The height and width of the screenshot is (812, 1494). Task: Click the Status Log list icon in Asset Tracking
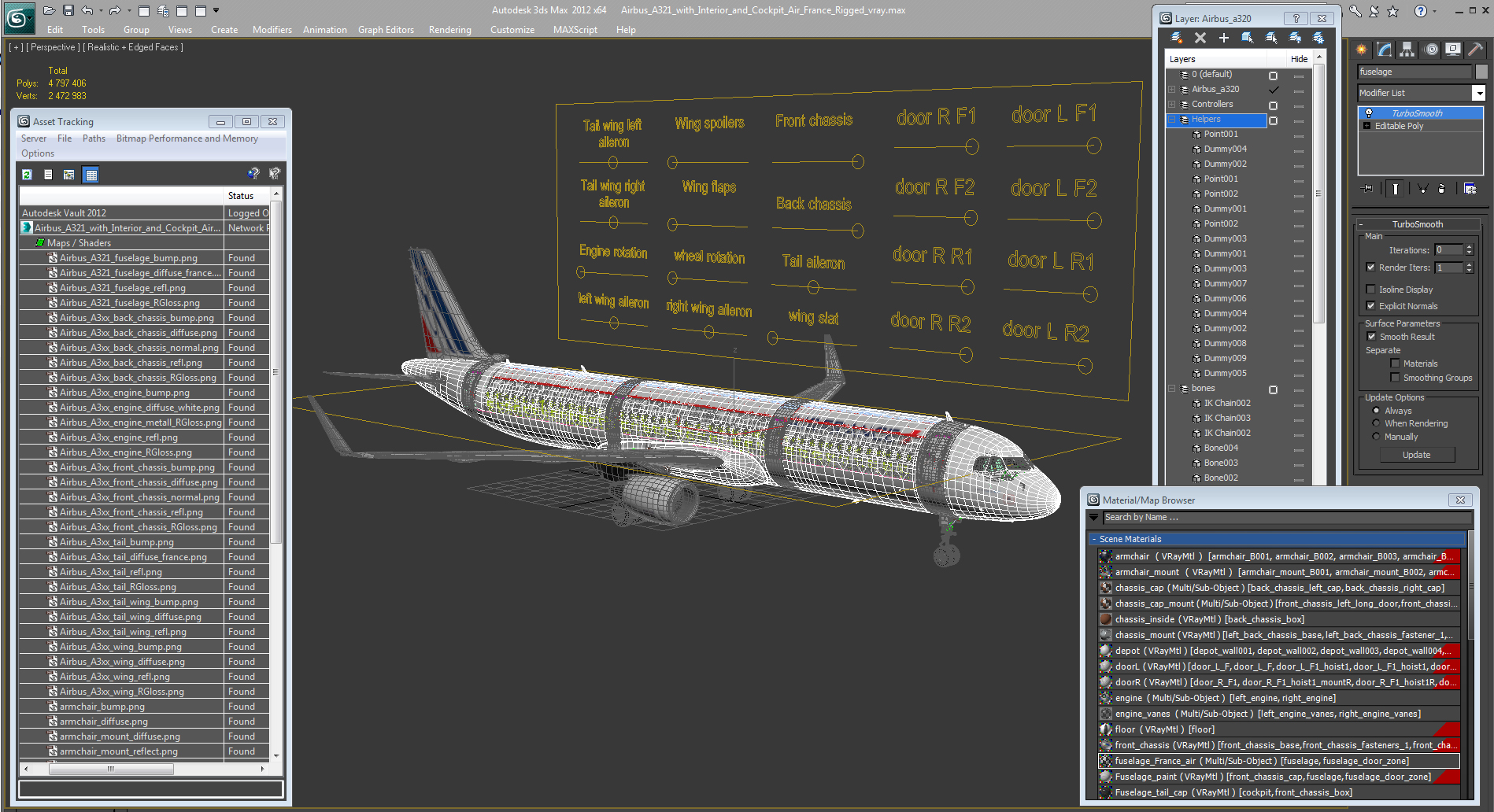48,175
